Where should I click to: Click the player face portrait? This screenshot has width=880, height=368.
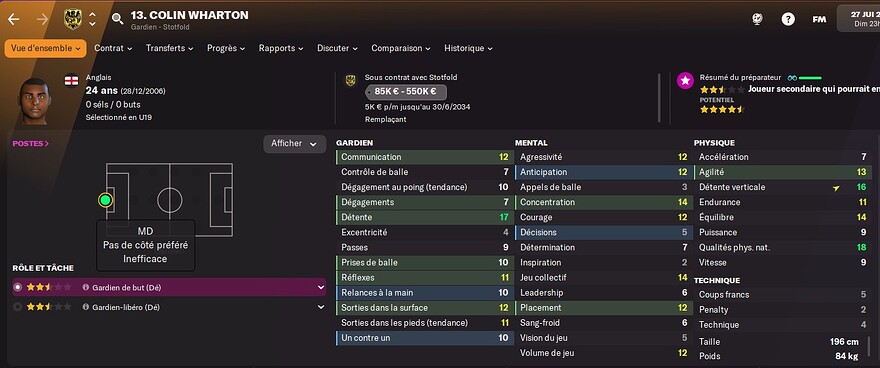(35, 101)
